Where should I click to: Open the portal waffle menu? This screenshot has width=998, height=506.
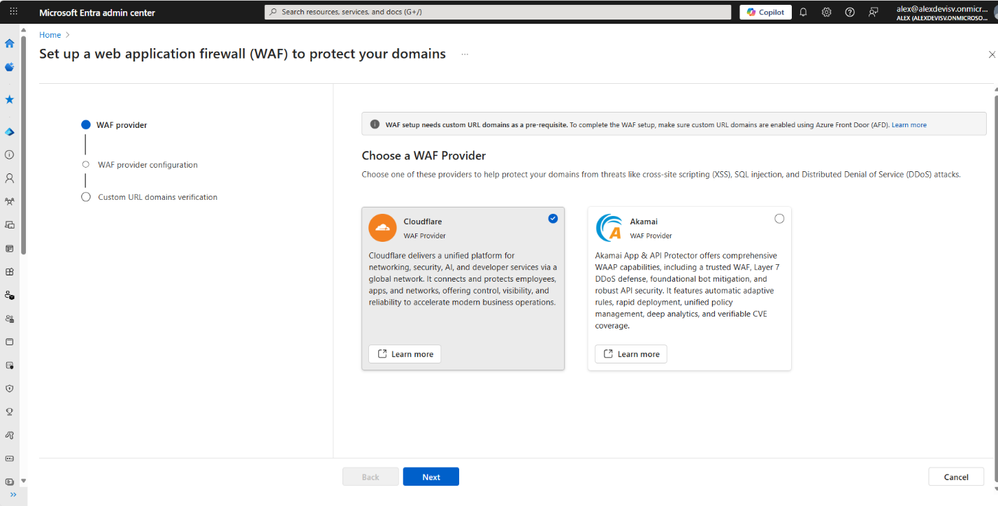(x=14, y=12)
